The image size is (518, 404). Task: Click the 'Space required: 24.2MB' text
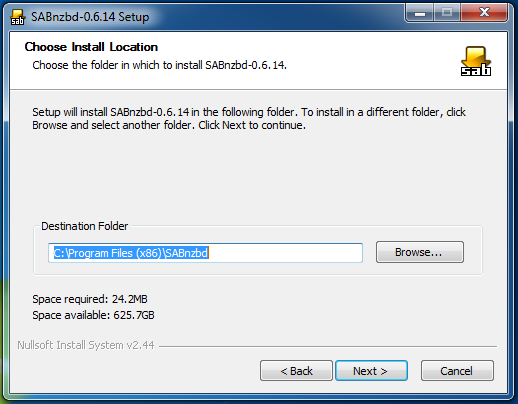(90, 299)
